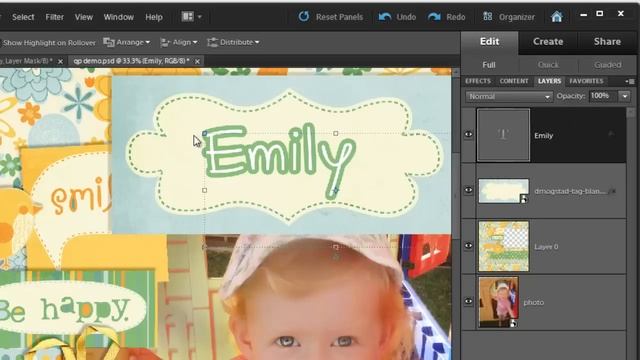Close the Layer Mask document tab
640x360 pixels.
[x=60, y=61]
